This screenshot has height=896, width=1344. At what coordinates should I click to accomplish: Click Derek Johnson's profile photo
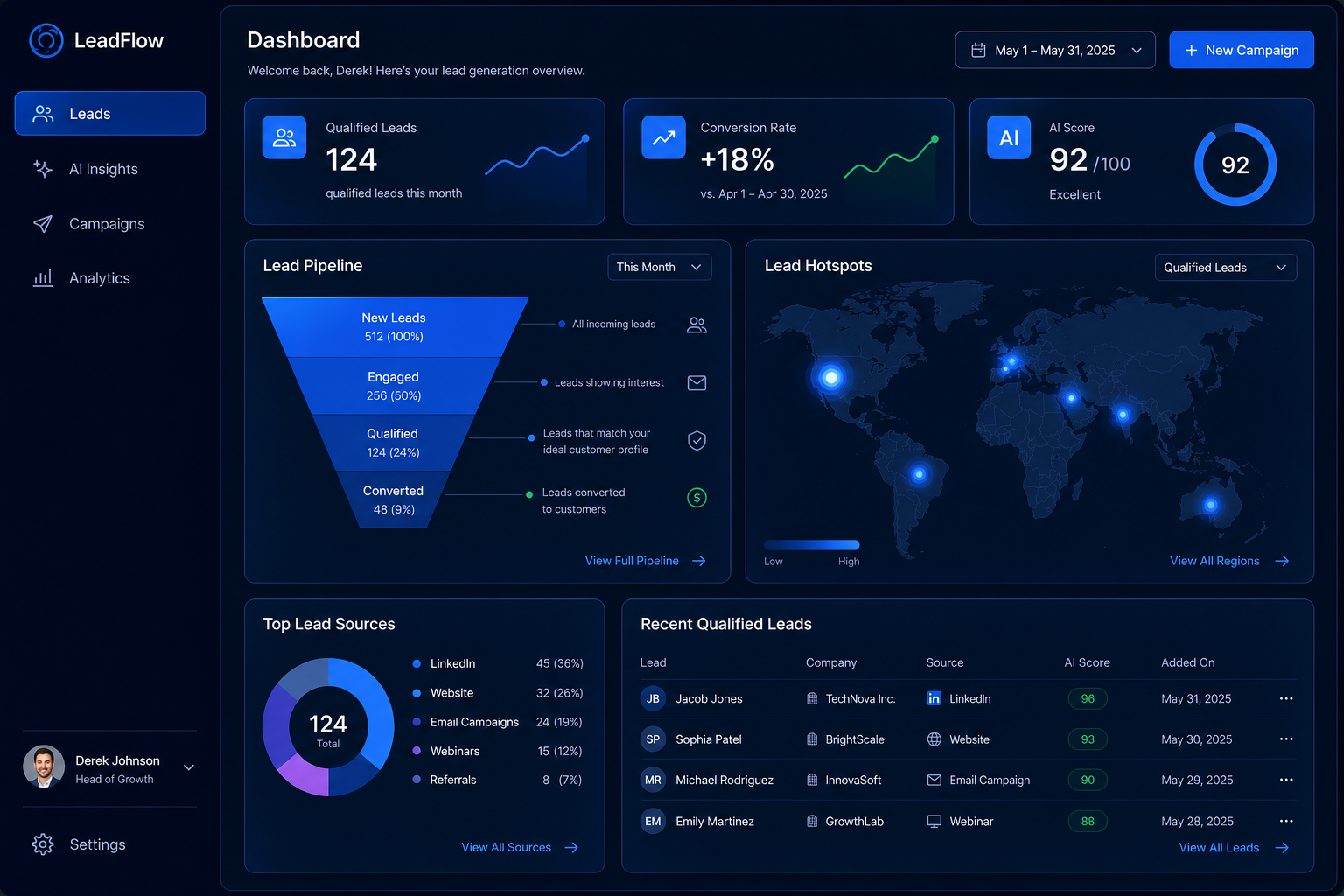[x=44, y=766]
